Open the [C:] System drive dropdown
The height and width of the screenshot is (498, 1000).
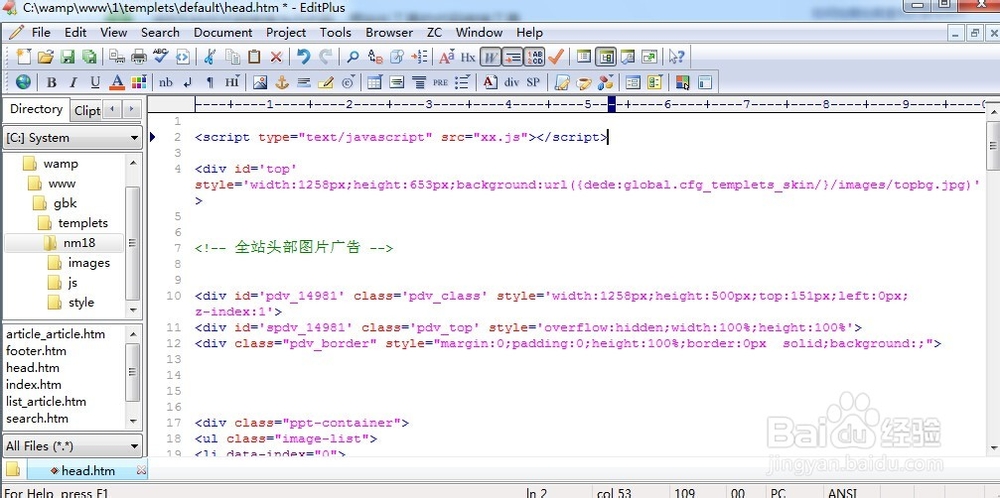[x=72, y=138]
